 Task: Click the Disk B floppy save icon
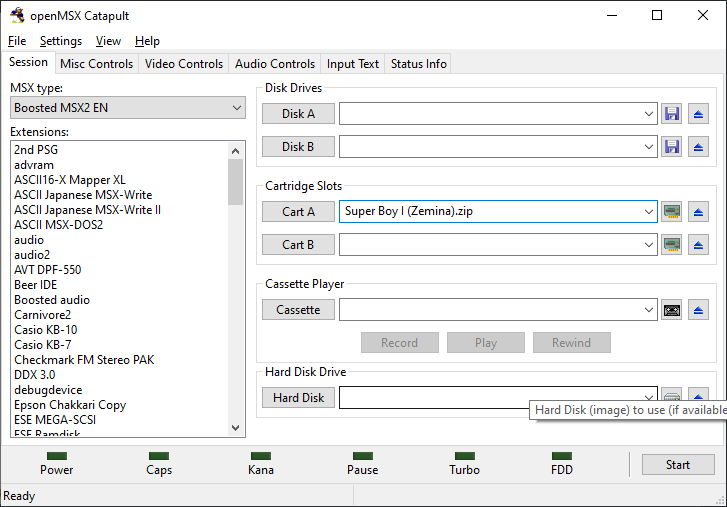[672, 147]
